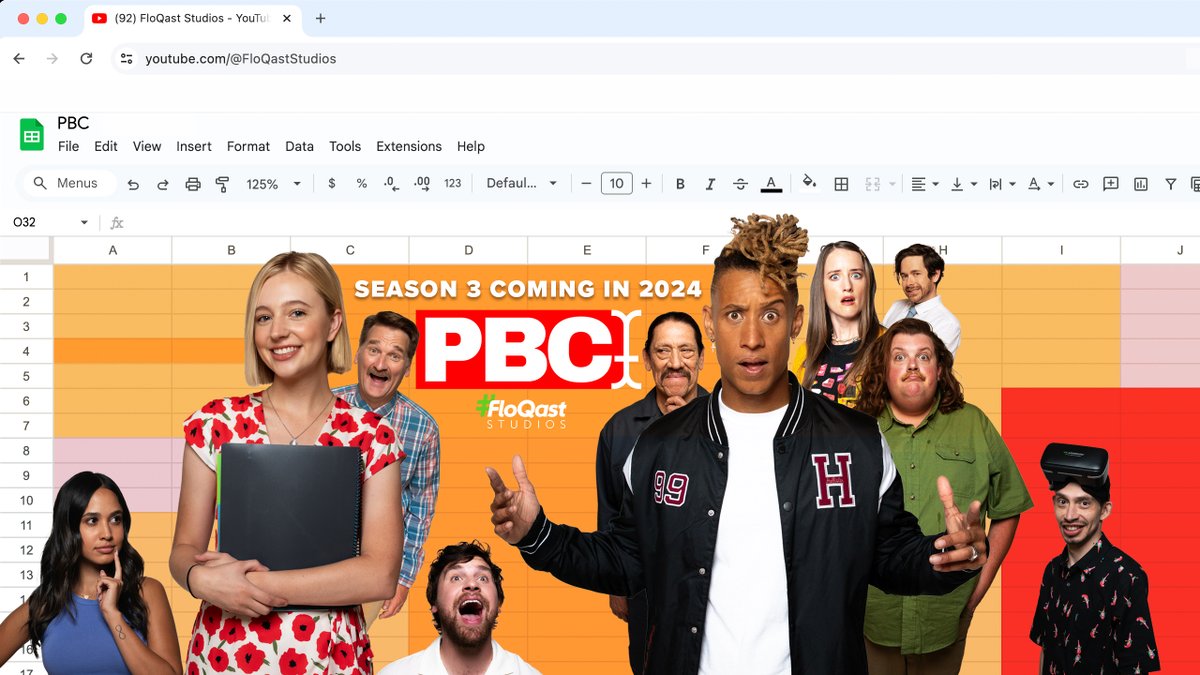
Task: Format as percent icon
Action: [x=362, y=184]
